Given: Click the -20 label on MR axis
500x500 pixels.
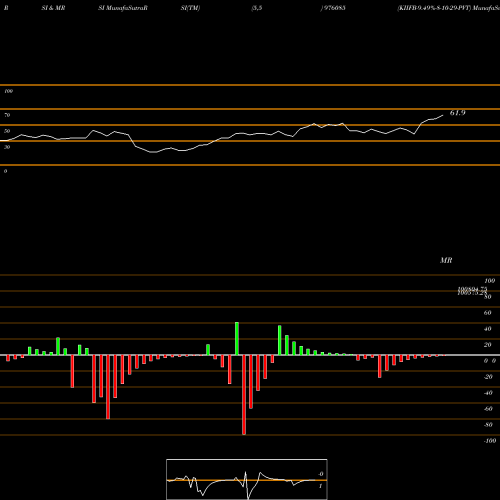Looking at the screenshot, I should point(488,377).
